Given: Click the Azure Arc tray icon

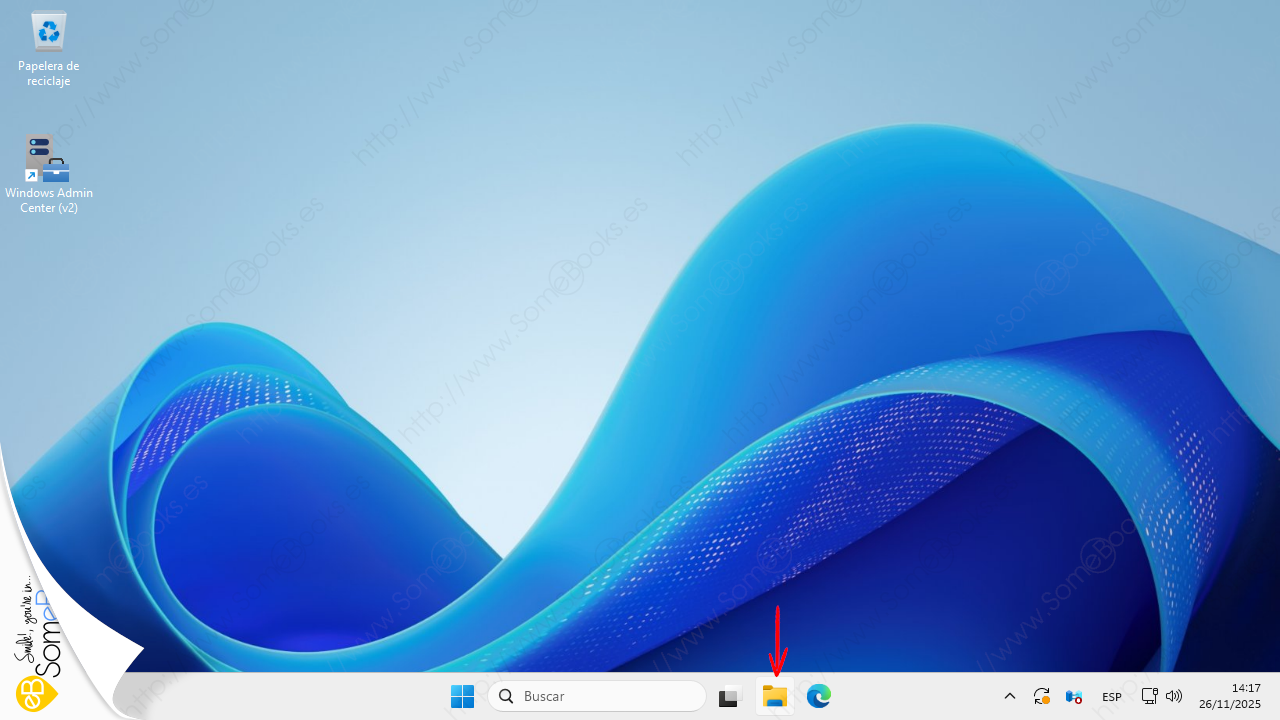Looking at the screenshot, I should (x=1074, y=696).
